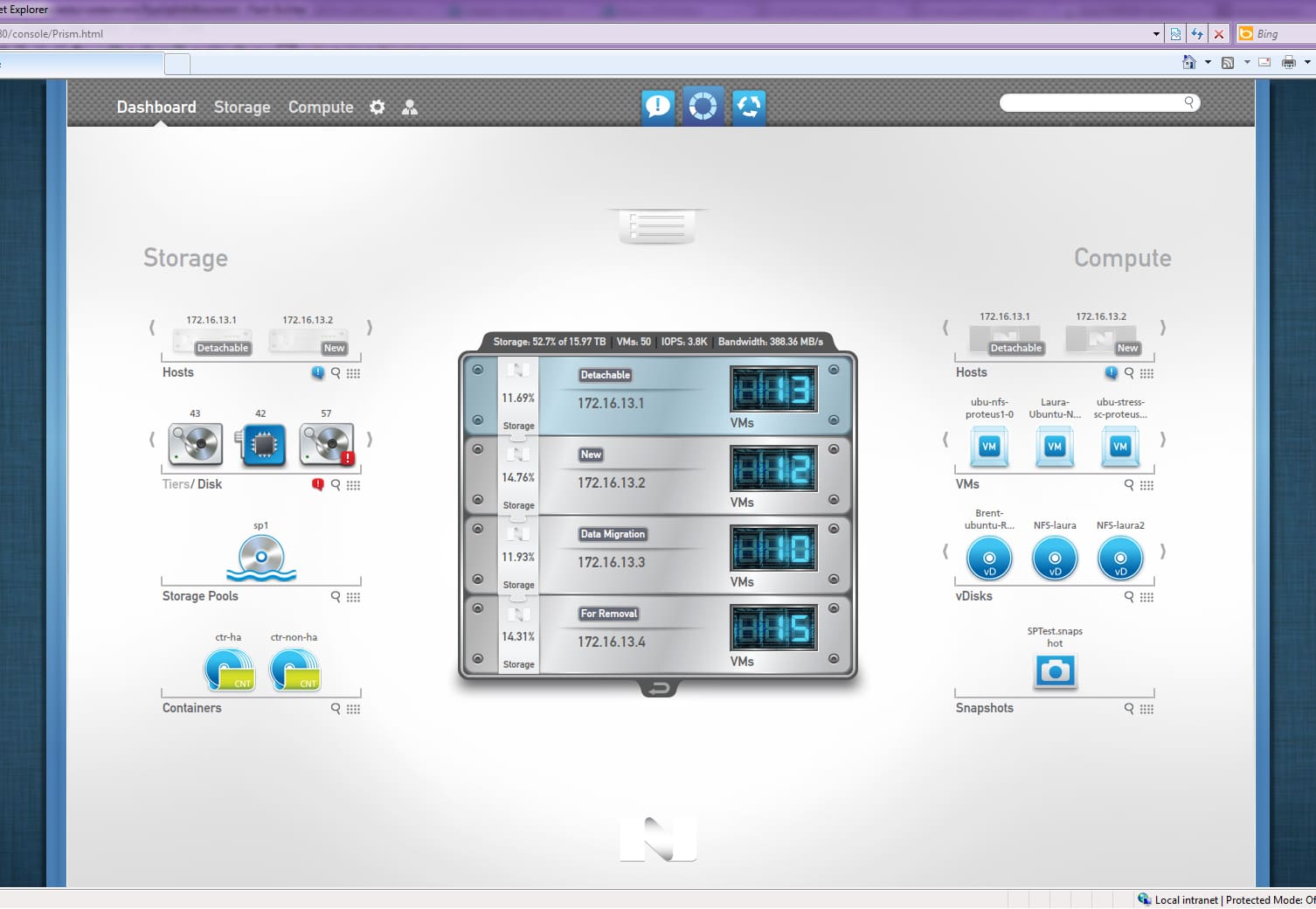Open the settings gear icon
Image resolution: width=1316 pixels, height=909 pixels.
coord(377,107)
